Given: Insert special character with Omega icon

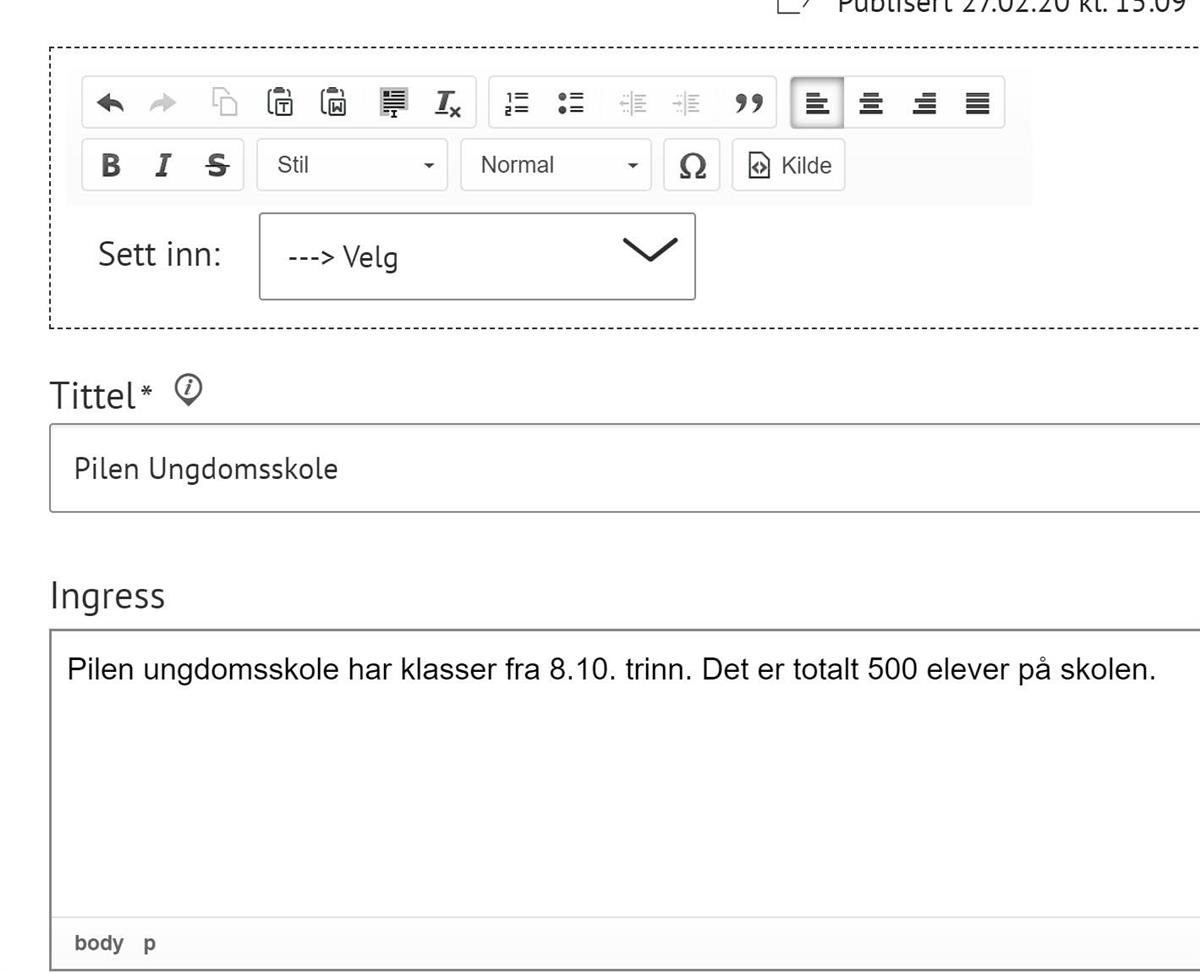Looking at the screenshot, I should [692, 166].
